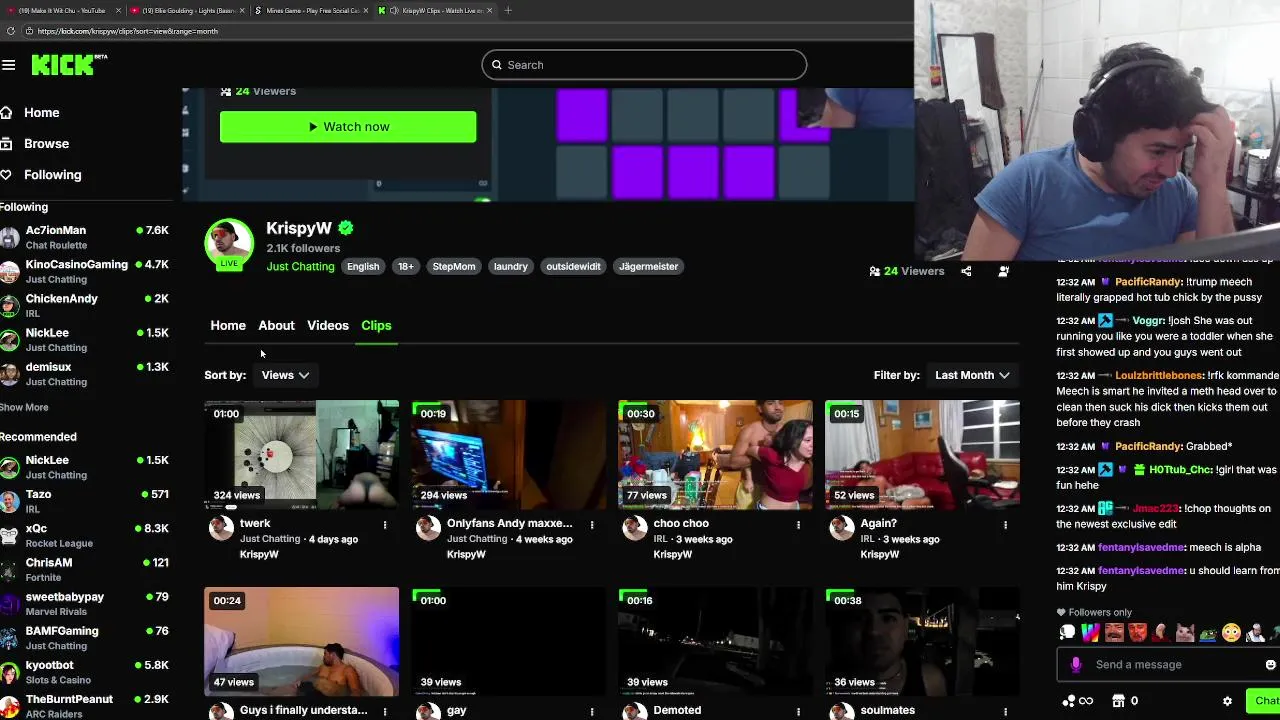Screen dimensions: 1280x720
Task: Open ChickenAndy channel in sidebar
Action: point(85,306)
